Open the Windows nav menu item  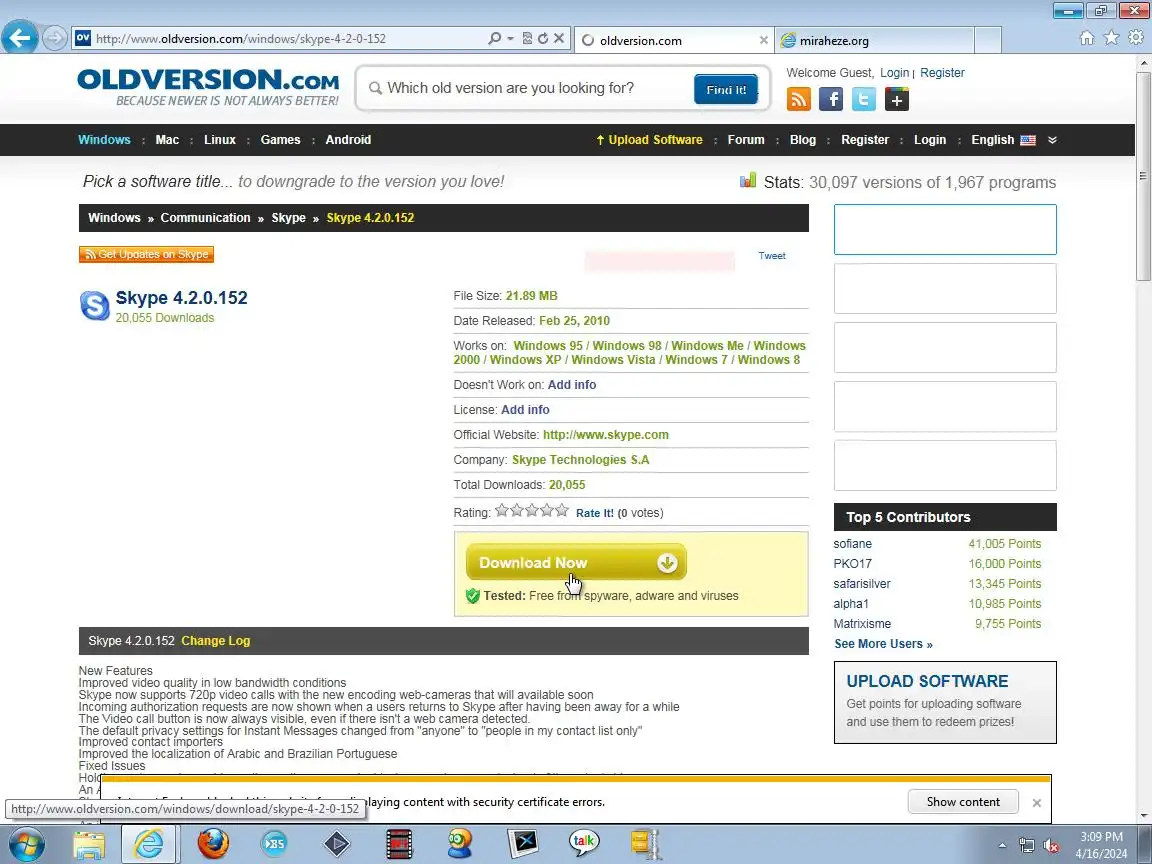pyautogui.click(x=104, y=140)
